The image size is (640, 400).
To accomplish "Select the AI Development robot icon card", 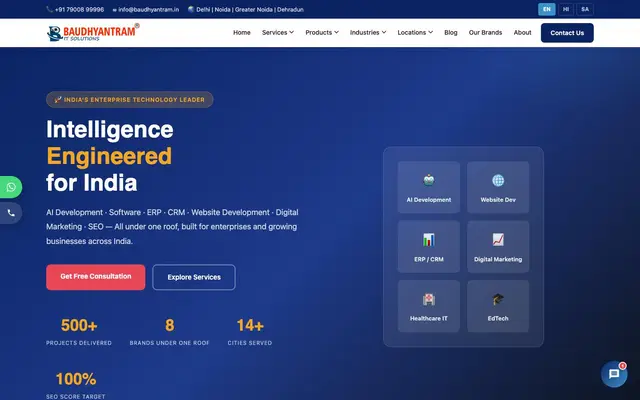I will tap(429, 187).
